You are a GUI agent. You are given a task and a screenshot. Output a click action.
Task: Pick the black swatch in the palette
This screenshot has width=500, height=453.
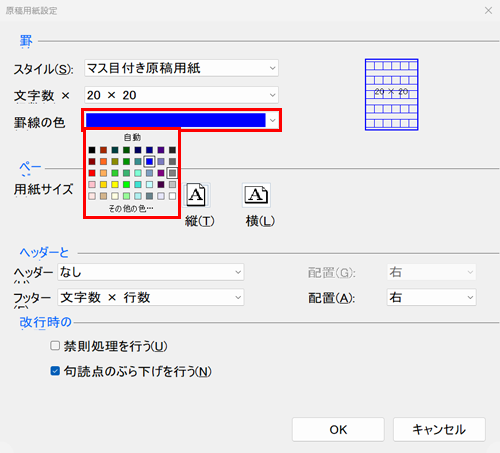pyautogui.click(x=92, y=150)
